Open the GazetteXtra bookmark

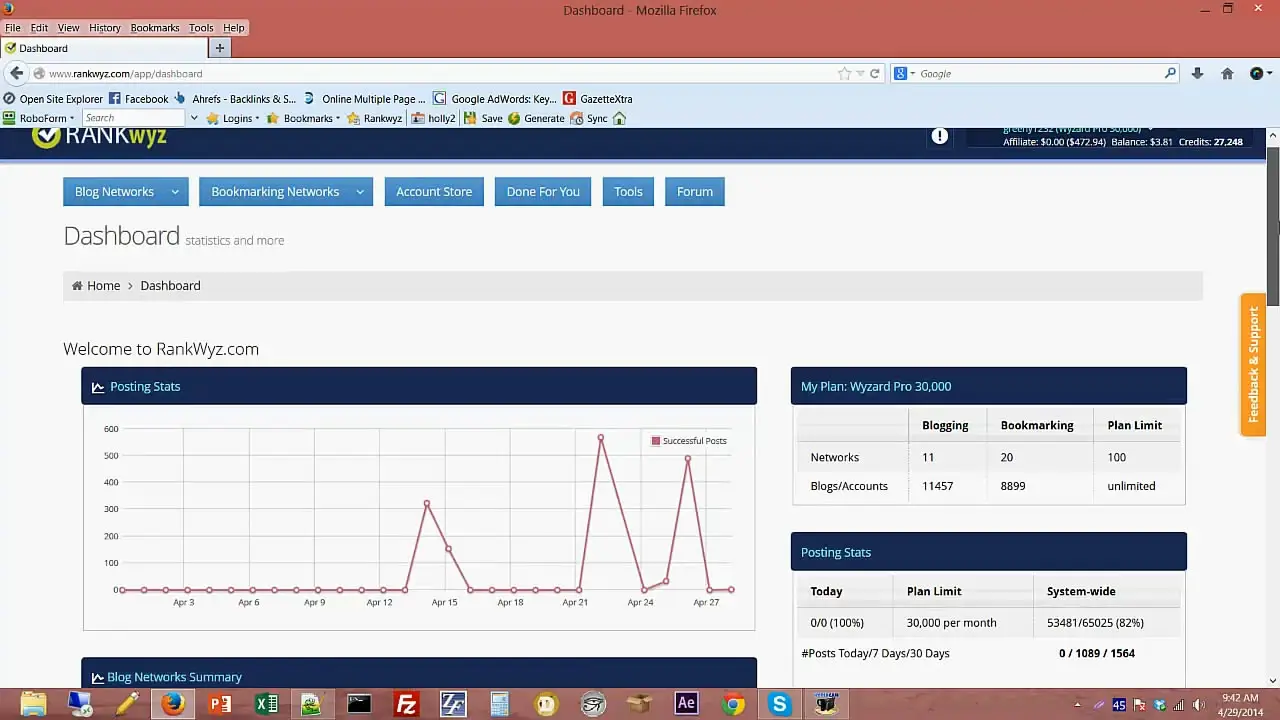(598, 99)
